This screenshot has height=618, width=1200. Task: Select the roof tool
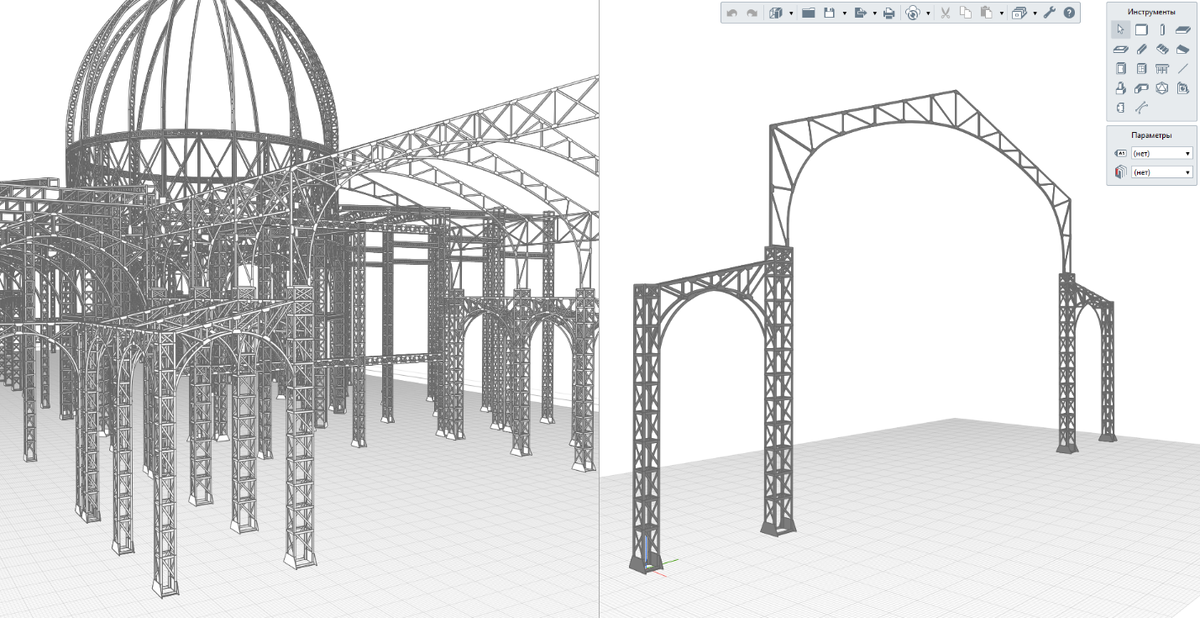click(1183, 49)
